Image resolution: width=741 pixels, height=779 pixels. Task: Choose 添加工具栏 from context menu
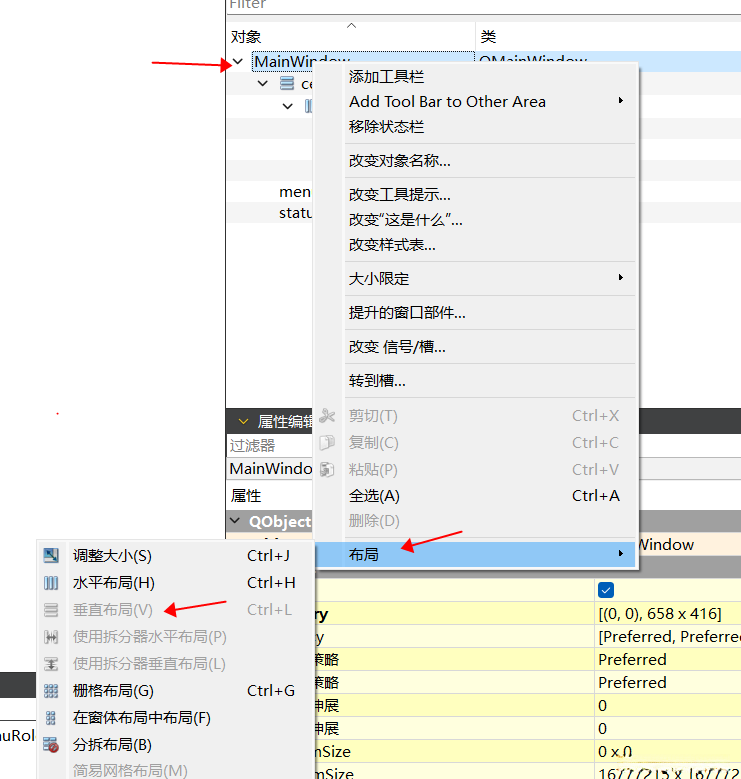point(386,77)
